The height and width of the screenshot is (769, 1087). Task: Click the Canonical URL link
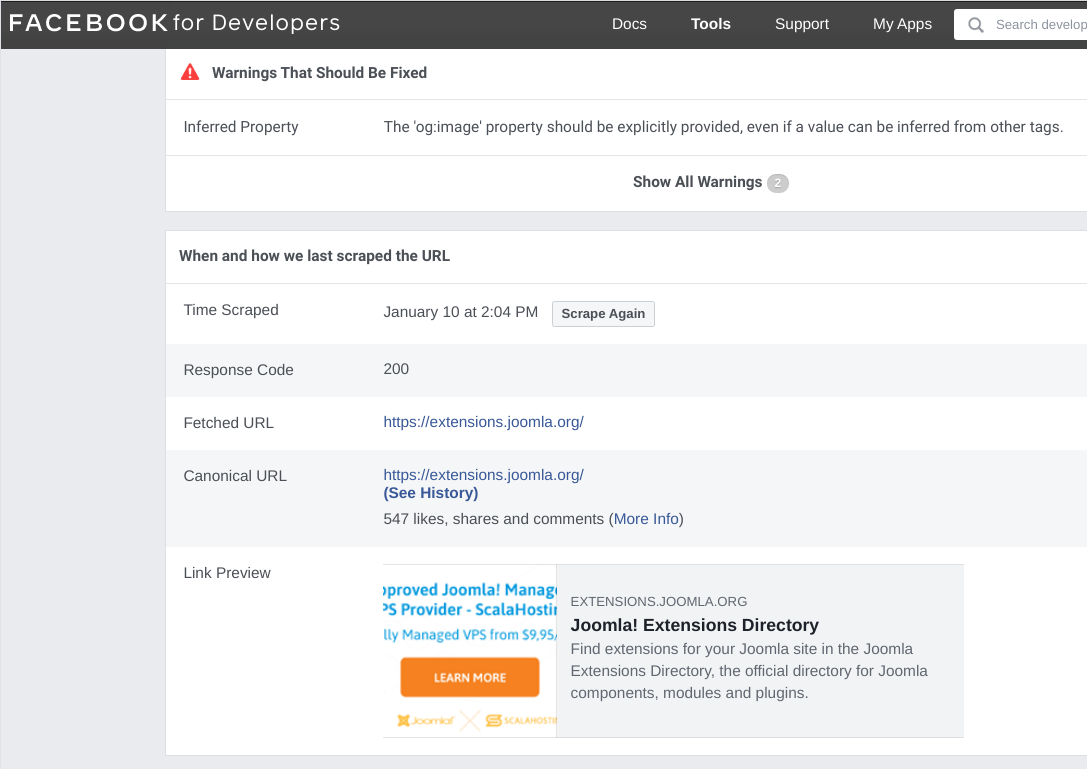(483, 475)
